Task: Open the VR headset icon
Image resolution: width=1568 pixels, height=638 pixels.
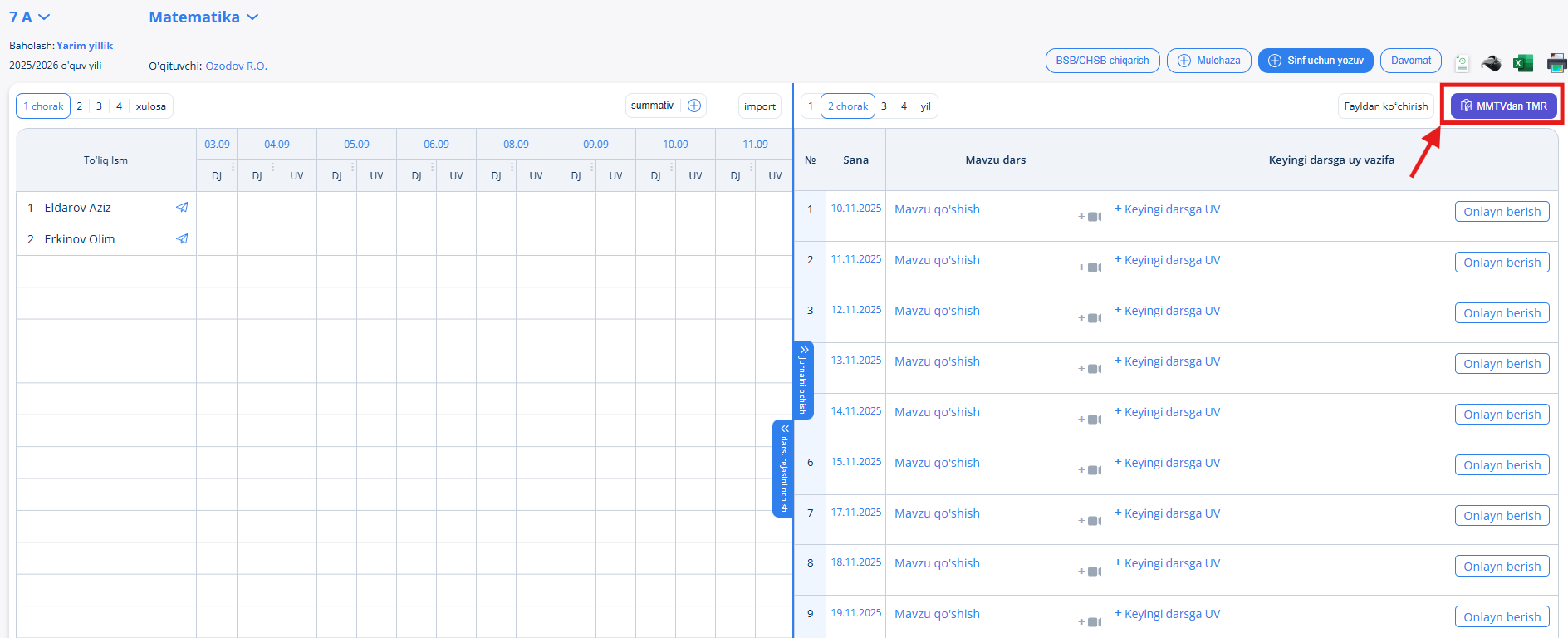Action: [1491, 62]
